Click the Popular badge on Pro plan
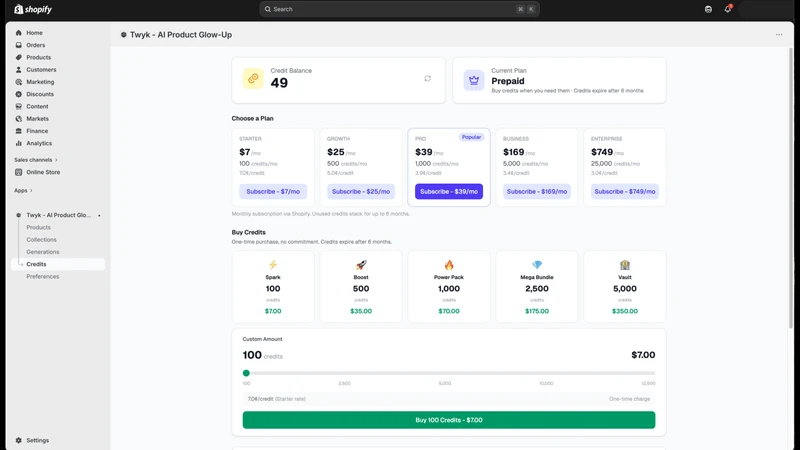Viewport: 800px width, 450px height. 471,137
